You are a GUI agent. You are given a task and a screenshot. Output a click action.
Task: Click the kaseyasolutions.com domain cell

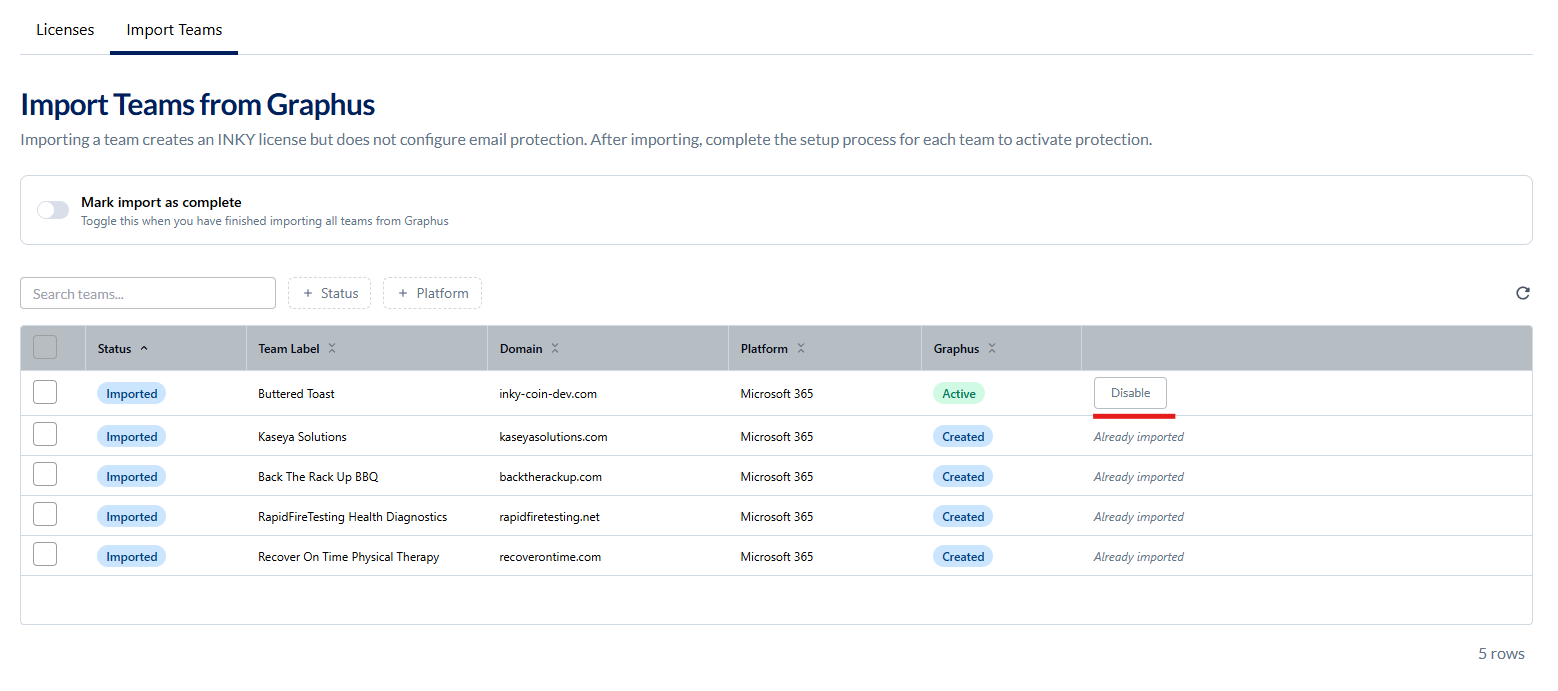553,437
